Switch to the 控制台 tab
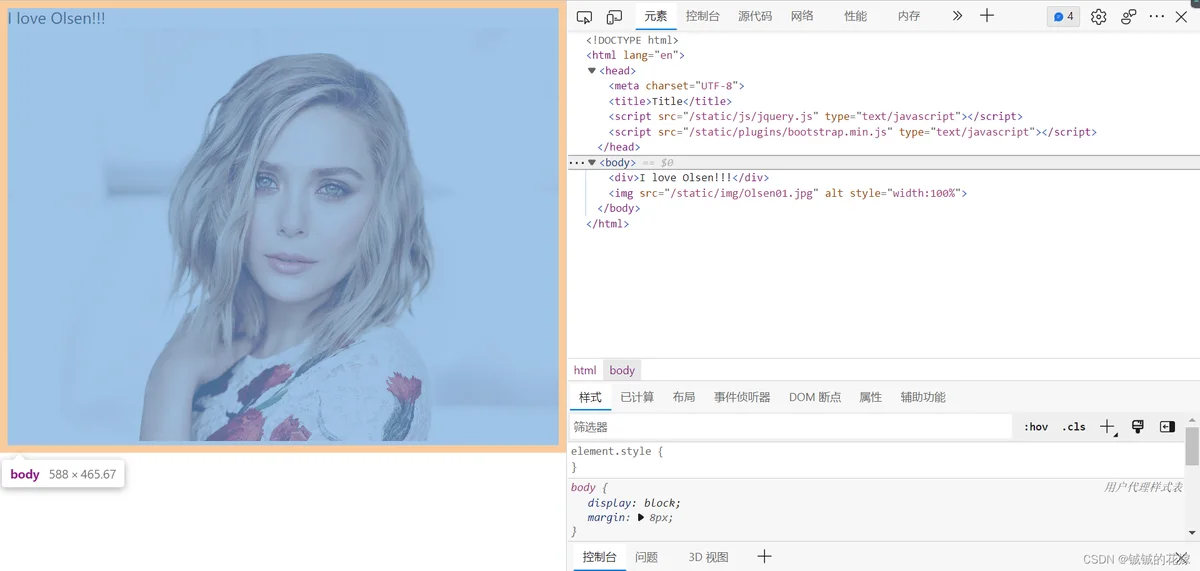This screenshot has height=571, width=1200. pyautogui.click(x=702, y=16)
